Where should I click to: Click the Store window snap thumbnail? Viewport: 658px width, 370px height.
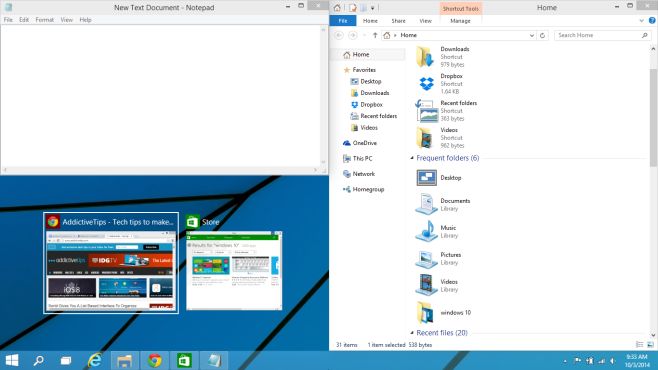234,270
